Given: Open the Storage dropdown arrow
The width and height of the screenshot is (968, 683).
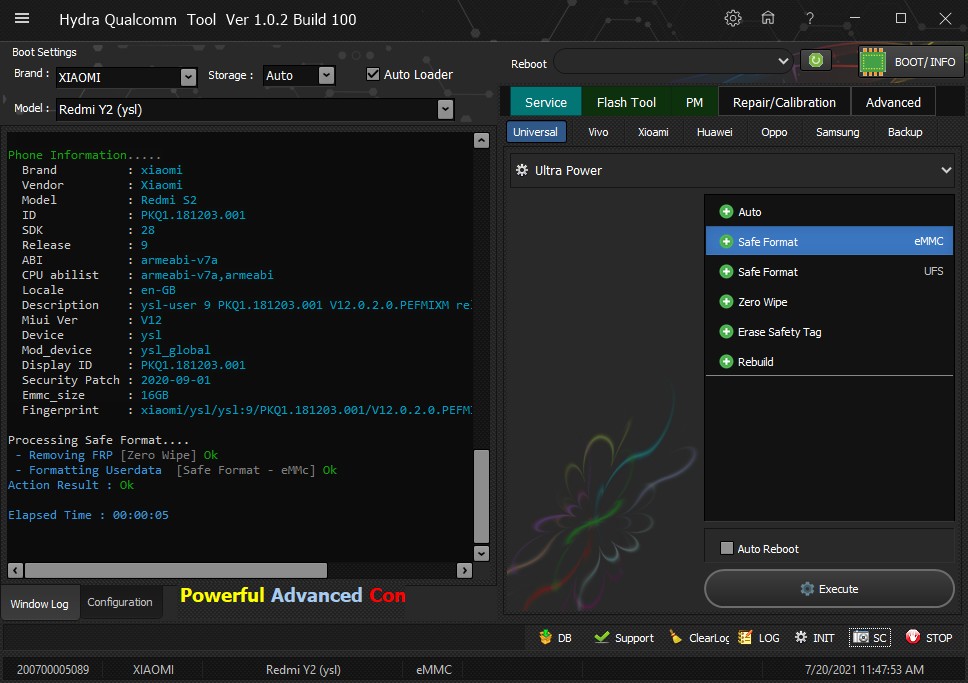Looking at the screenshot, I should point(327,75).
